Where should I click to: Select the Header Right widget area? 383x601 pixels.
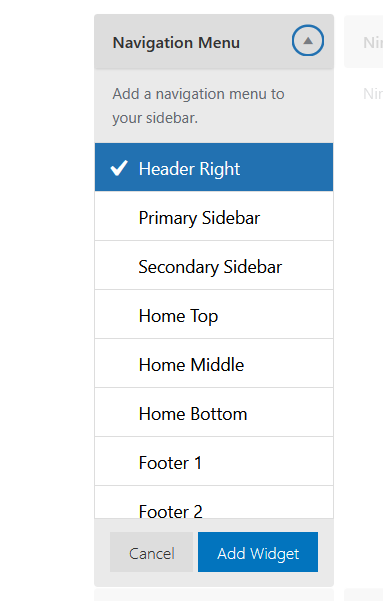point(214,167)
